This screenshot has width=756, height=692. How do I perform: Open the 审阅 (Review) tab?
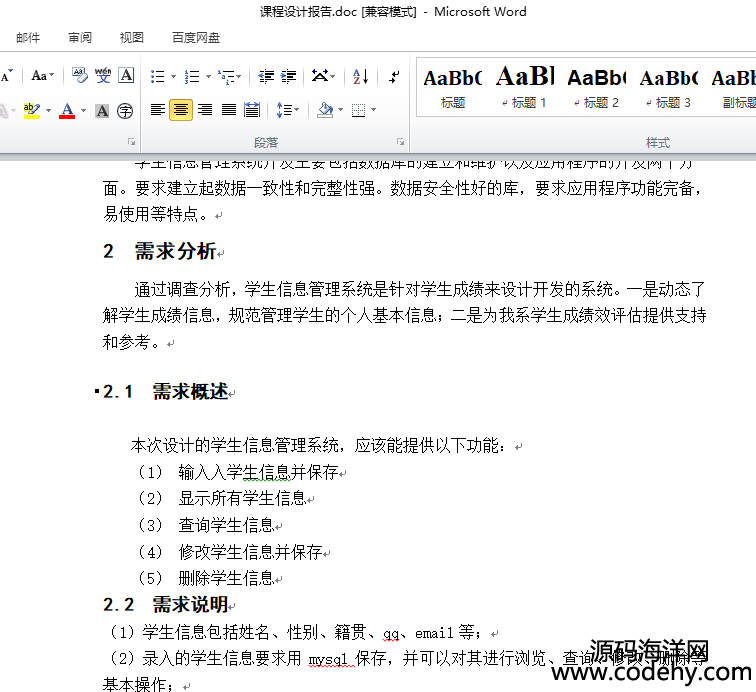[80, 38]
